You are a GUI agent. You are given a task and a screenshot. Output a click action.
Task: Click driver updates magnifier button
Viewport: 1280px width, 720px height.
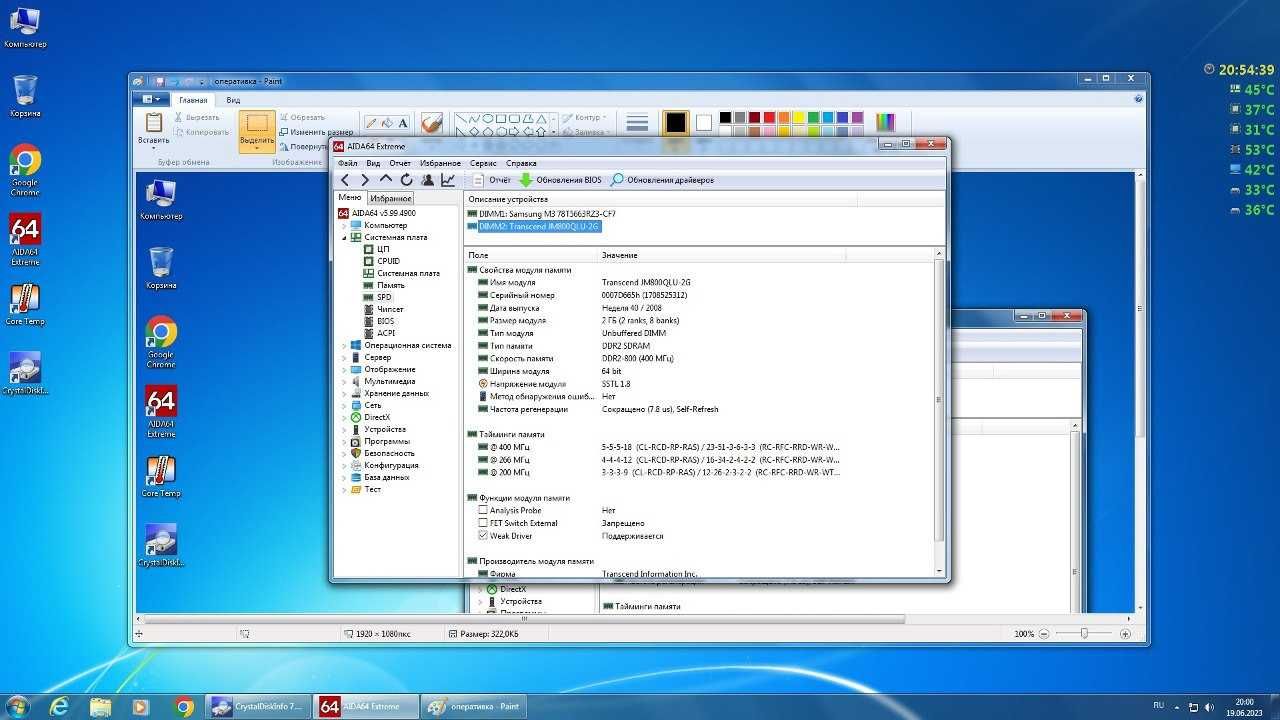pyautogui.click(x=662, y=180)
